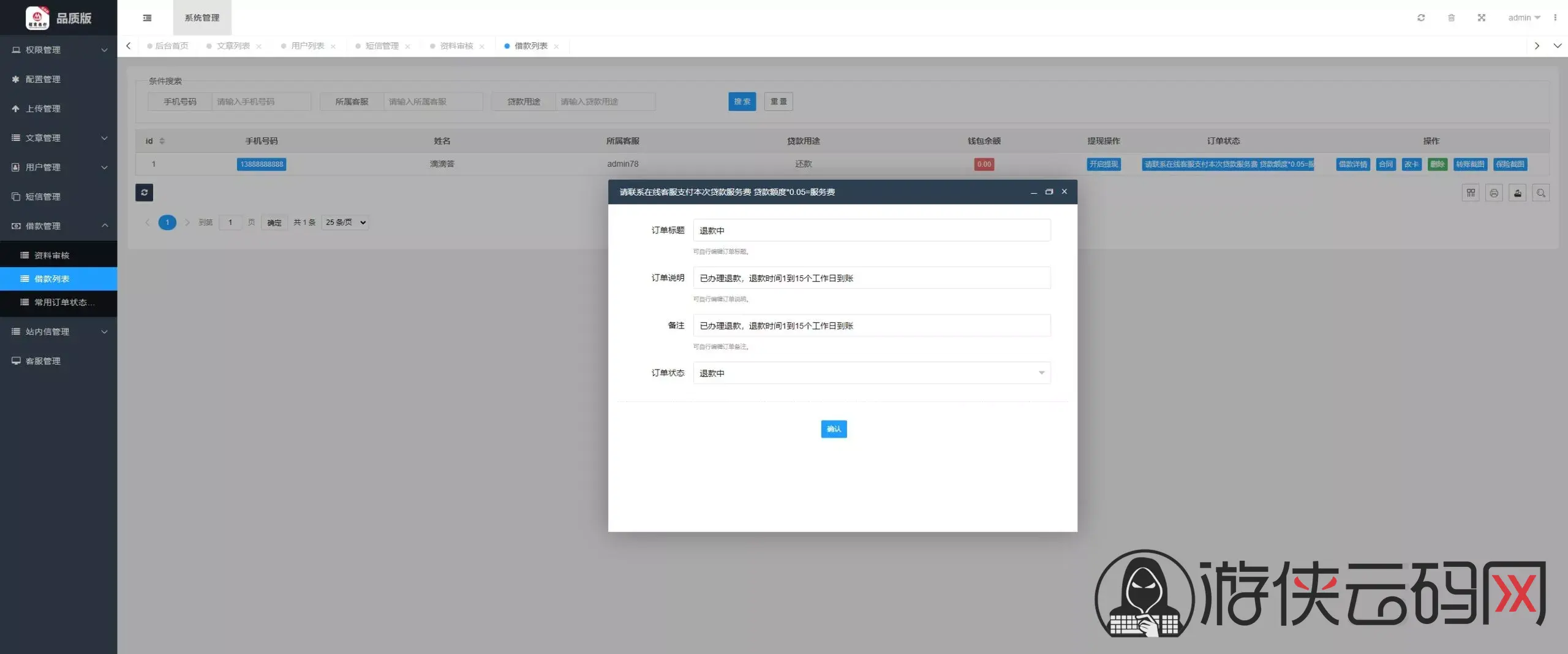The image size is (1568, 654).
Task: Select 资料审核 in the sidebar submenu
Action: tap(52, 256)
